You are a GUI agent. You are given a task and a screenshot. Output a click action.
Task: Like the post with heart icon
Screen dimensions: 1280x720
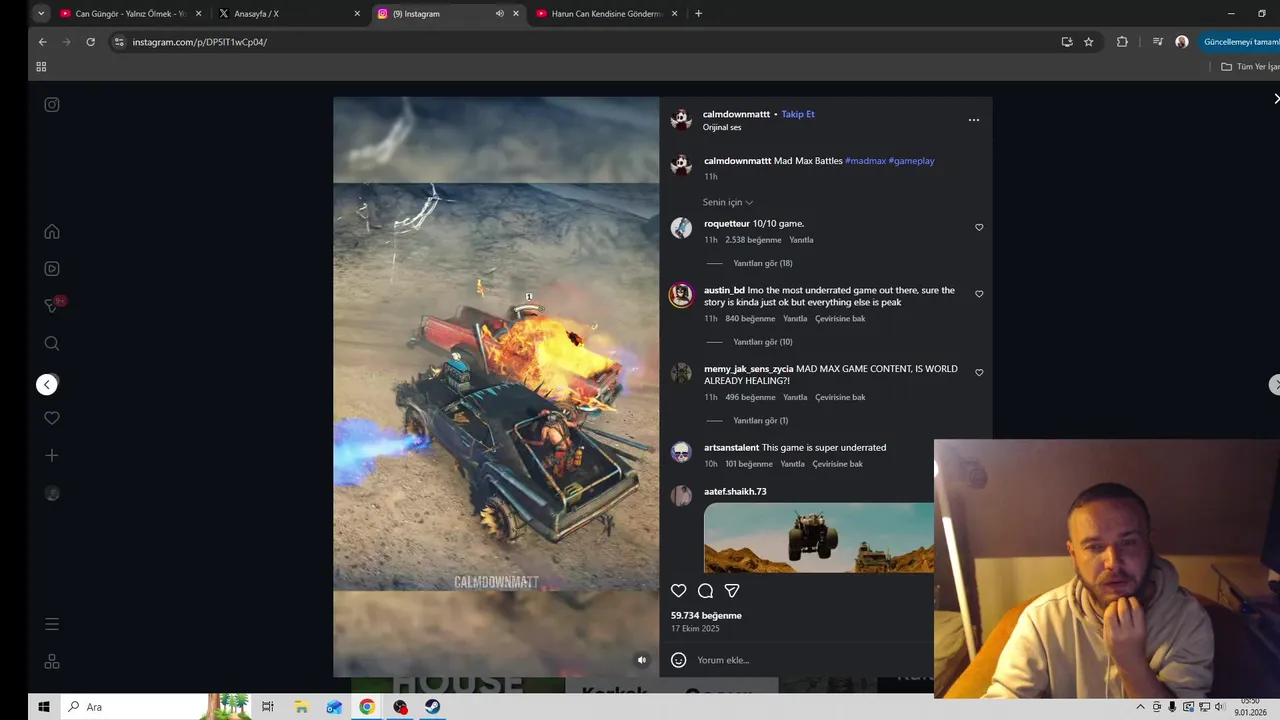click(x=678, y=591)
